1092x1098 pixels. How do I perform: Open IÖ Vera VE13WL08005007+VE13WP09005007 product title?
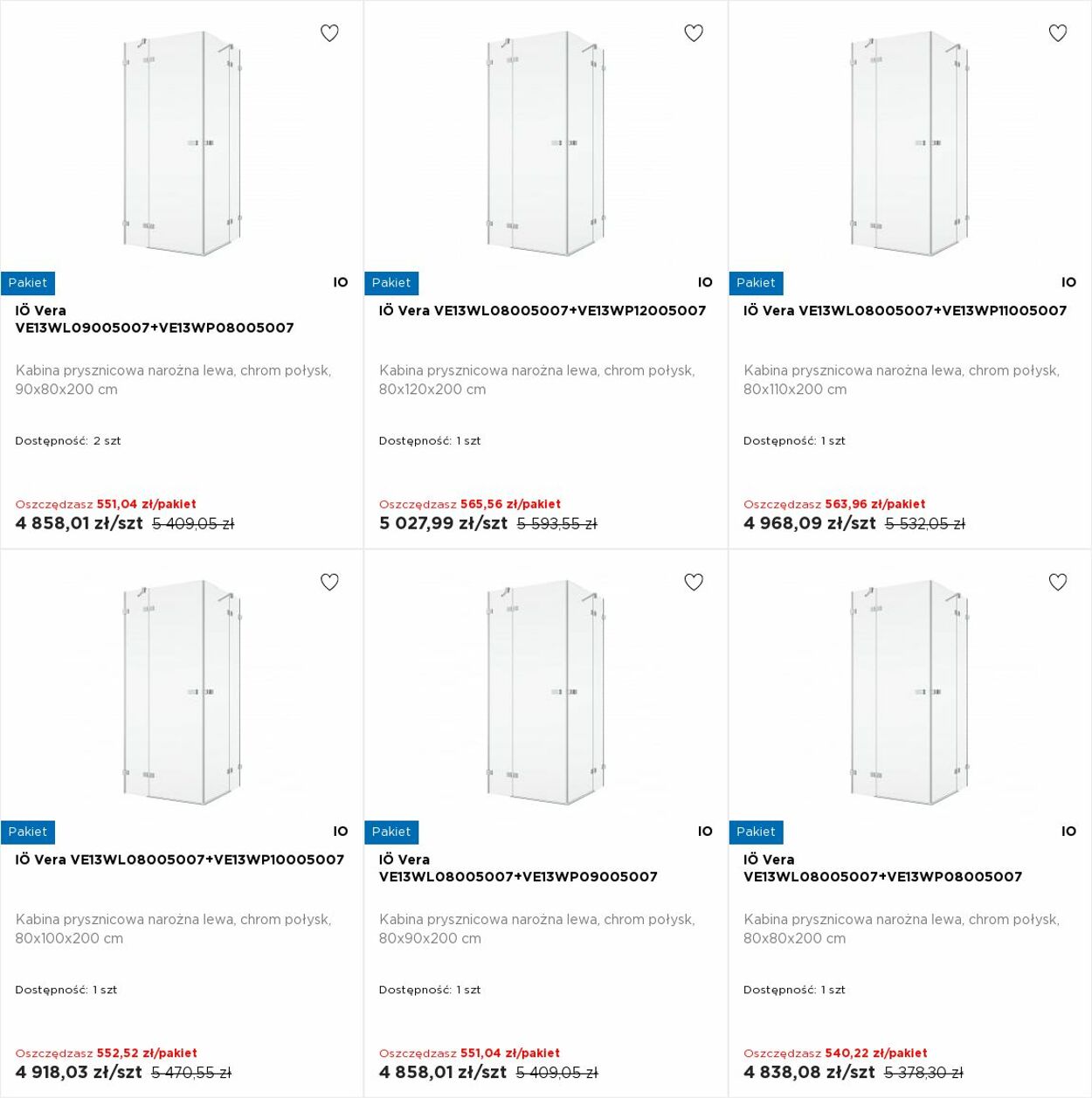point(518,868)
